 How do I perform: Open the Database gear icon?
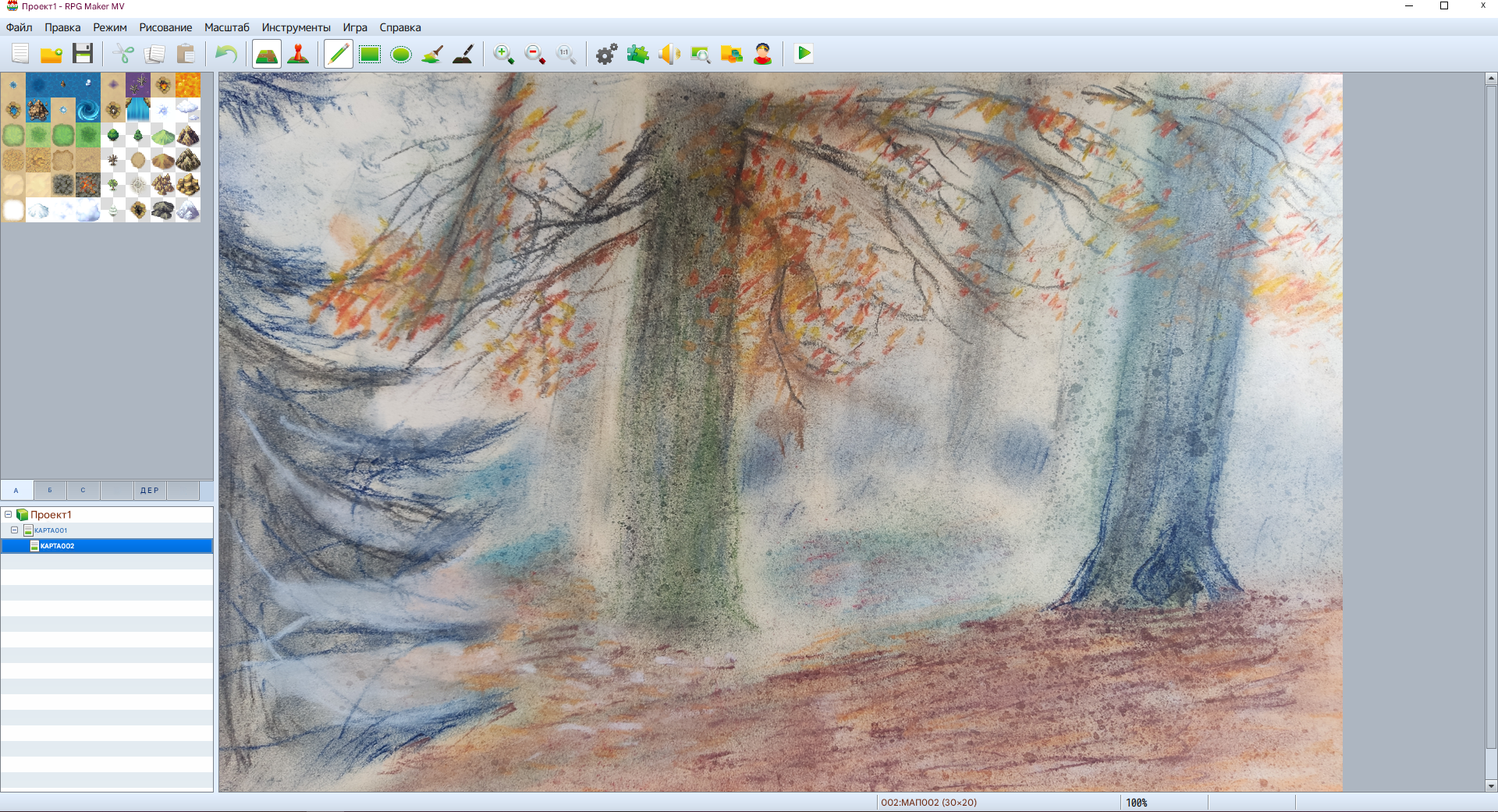pyautogui.click(x=607, y=54)
